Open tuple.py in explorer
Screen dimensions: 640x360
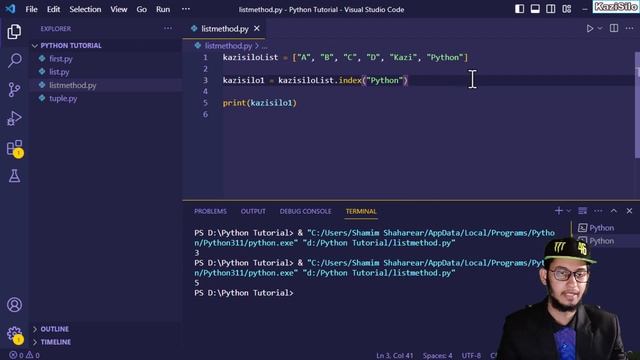pyautogui.click(x=63, y=98)
